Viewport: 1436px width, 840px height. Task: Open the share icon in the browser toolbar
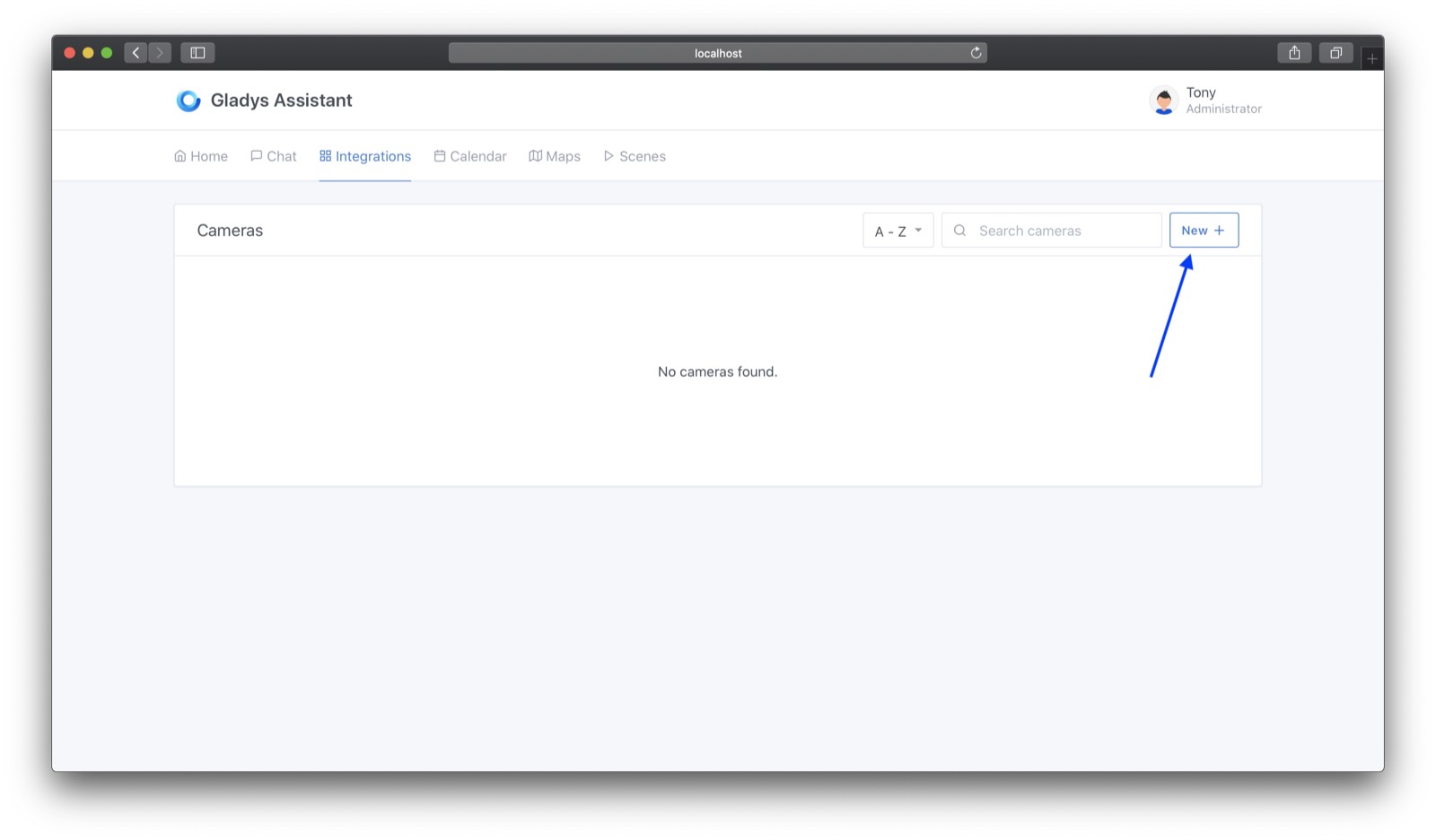coord(1293,52)
